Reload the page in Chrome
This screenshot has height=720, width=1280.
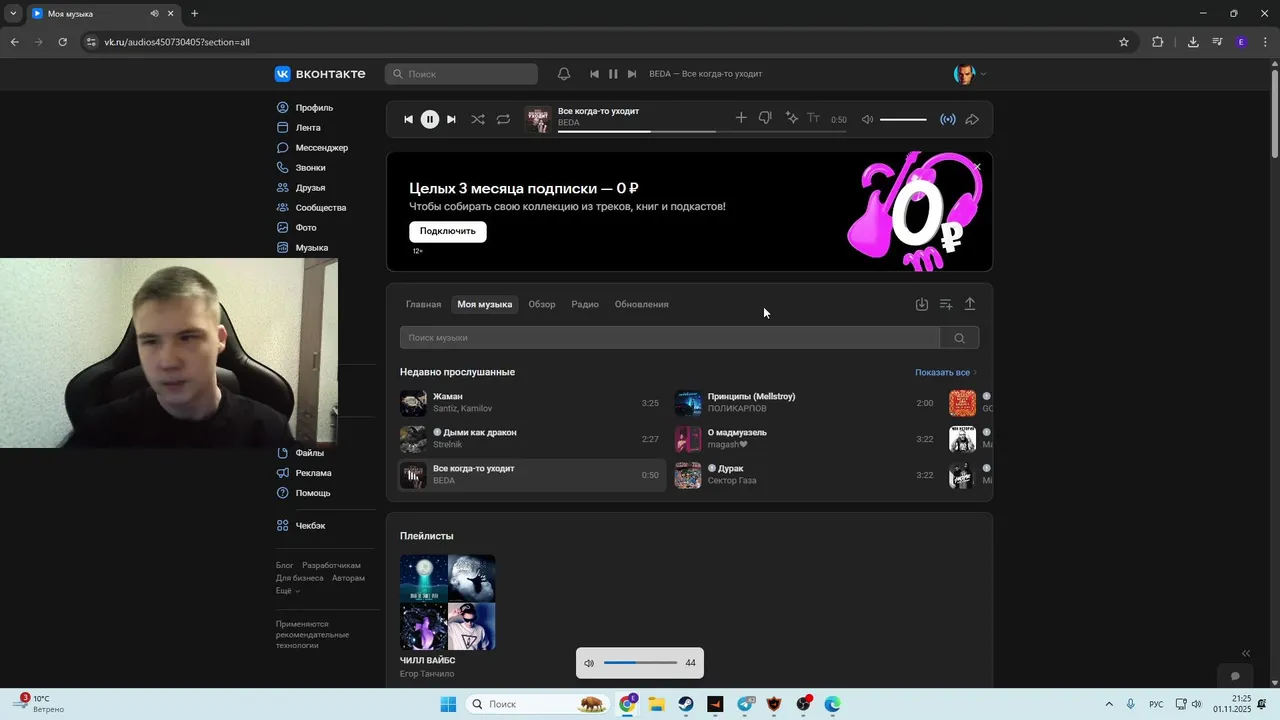coord(62,42)
